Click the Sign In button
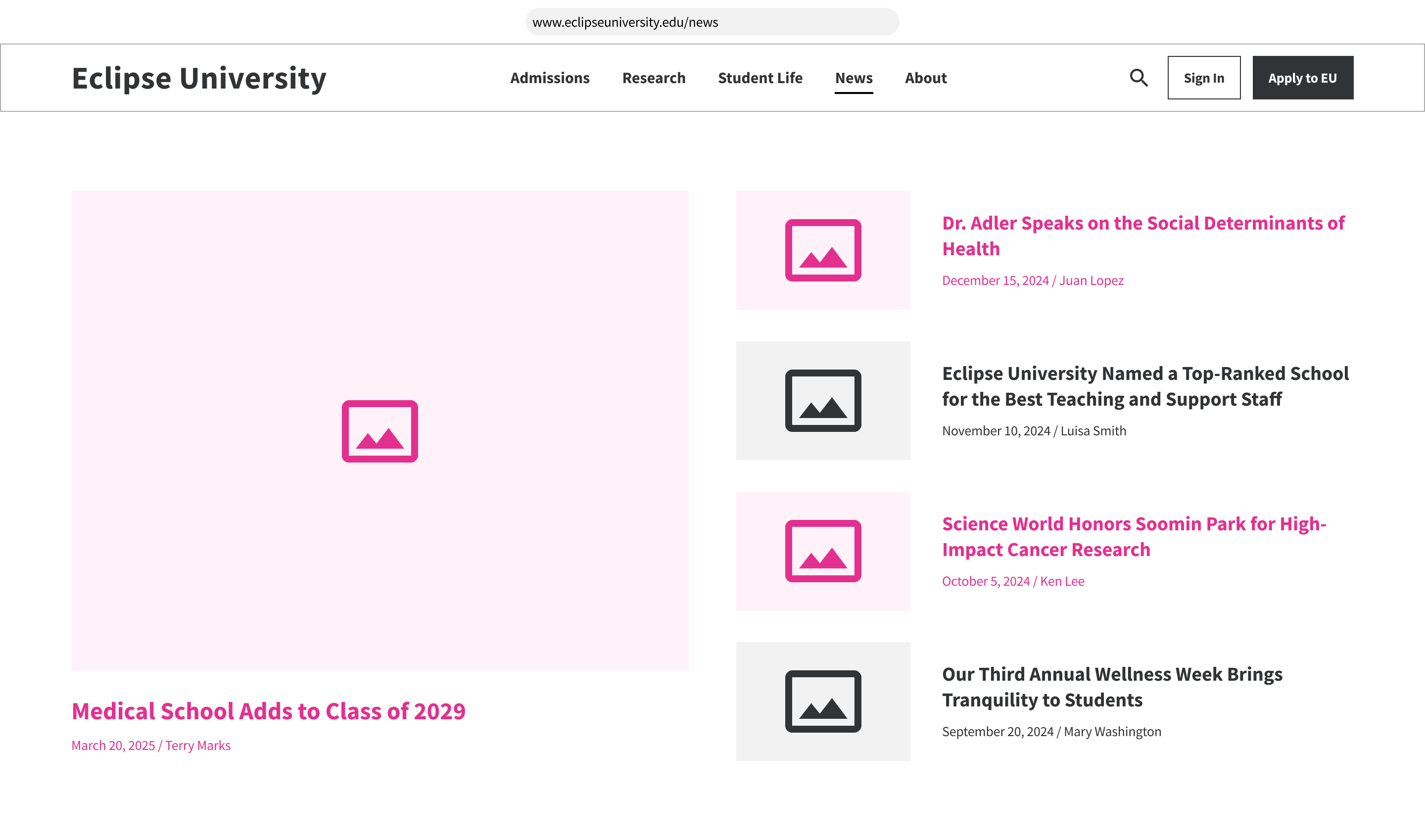Image resolution: width=1425 pixels, height=840 pixels. (x=1204, y=78)
